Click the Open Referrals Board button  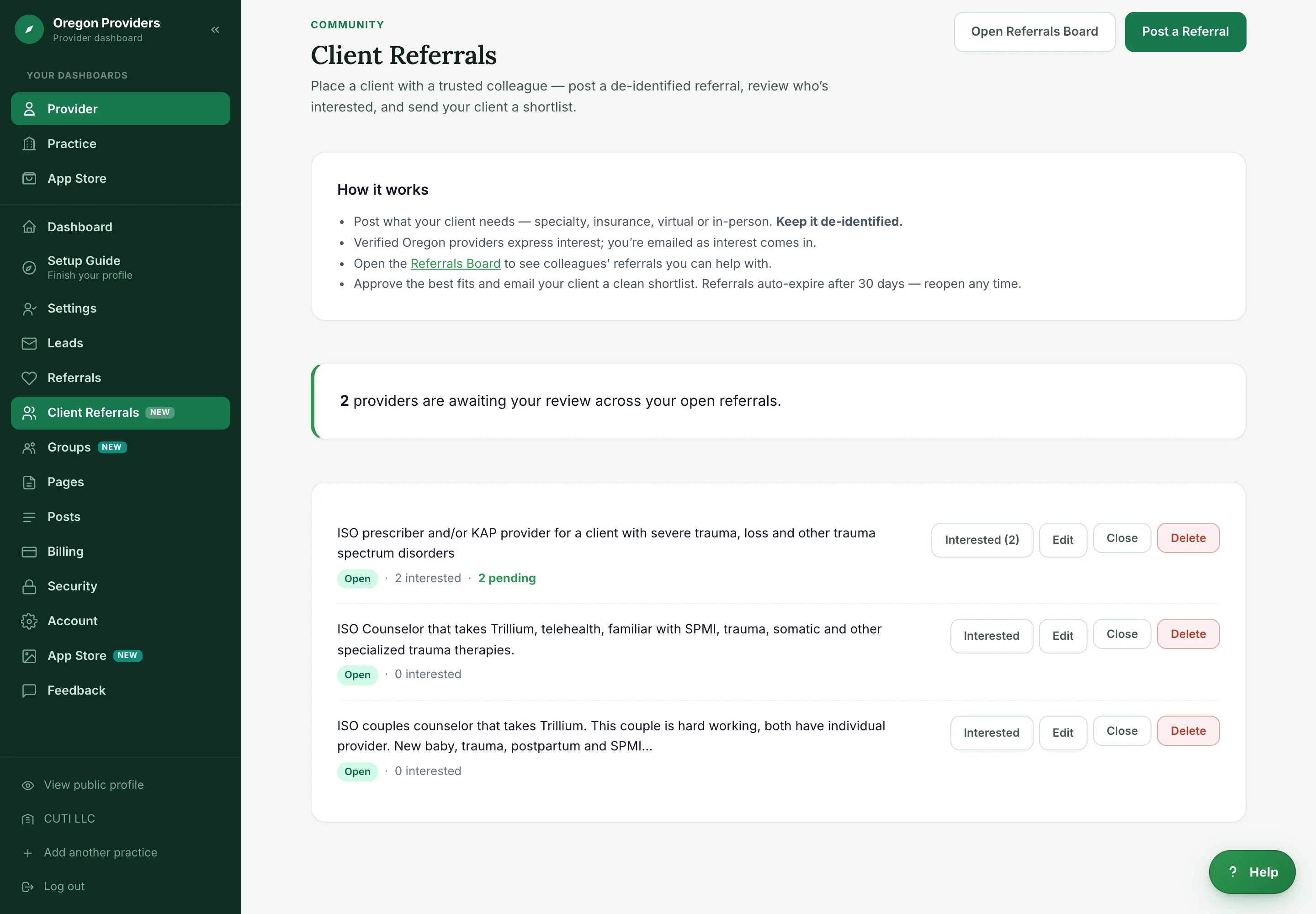(x=1034, y=32)
